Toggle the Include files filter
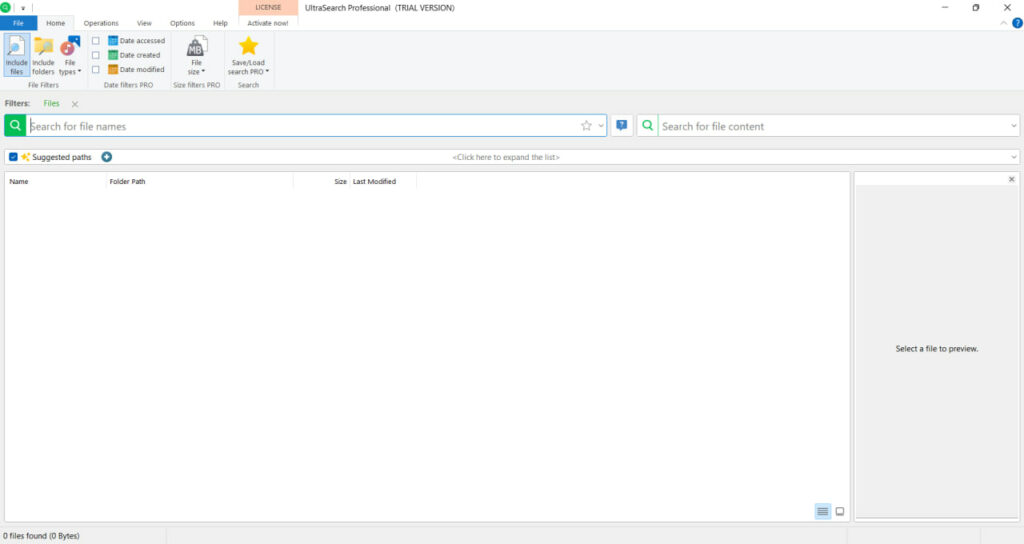The height and width of the screenshot is (544, 1024). [16, 56]
